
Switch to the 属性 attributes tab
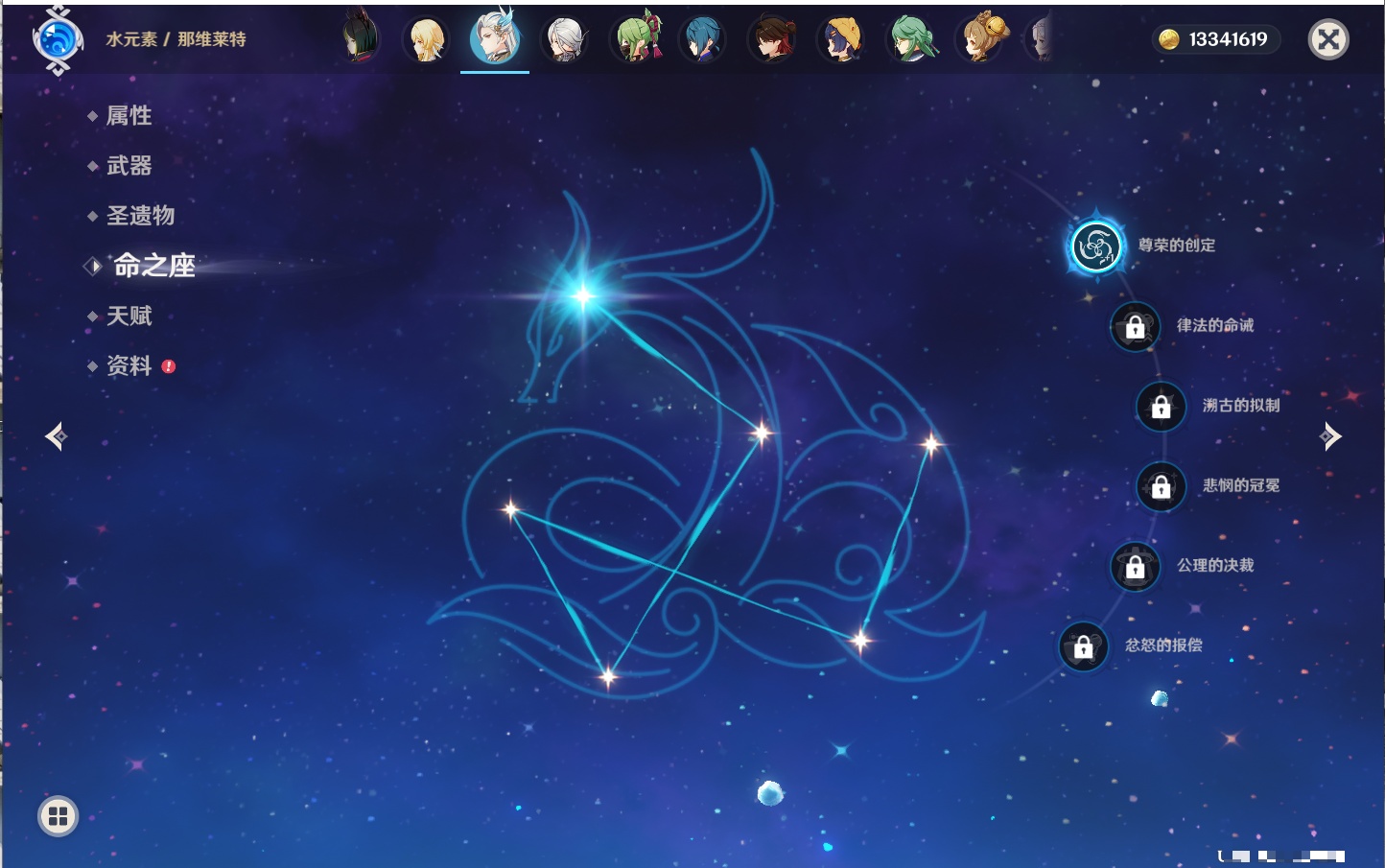129,116
